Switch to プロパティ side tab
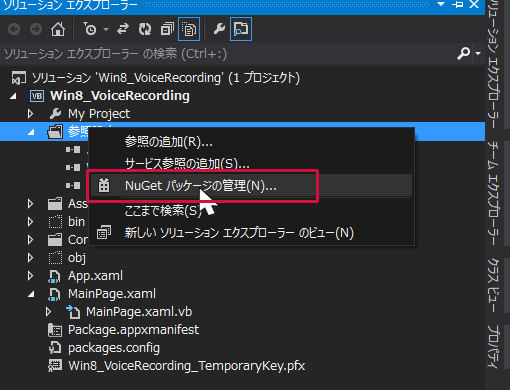Viewport: 510px width, 390px height. (x=494, y=347)
